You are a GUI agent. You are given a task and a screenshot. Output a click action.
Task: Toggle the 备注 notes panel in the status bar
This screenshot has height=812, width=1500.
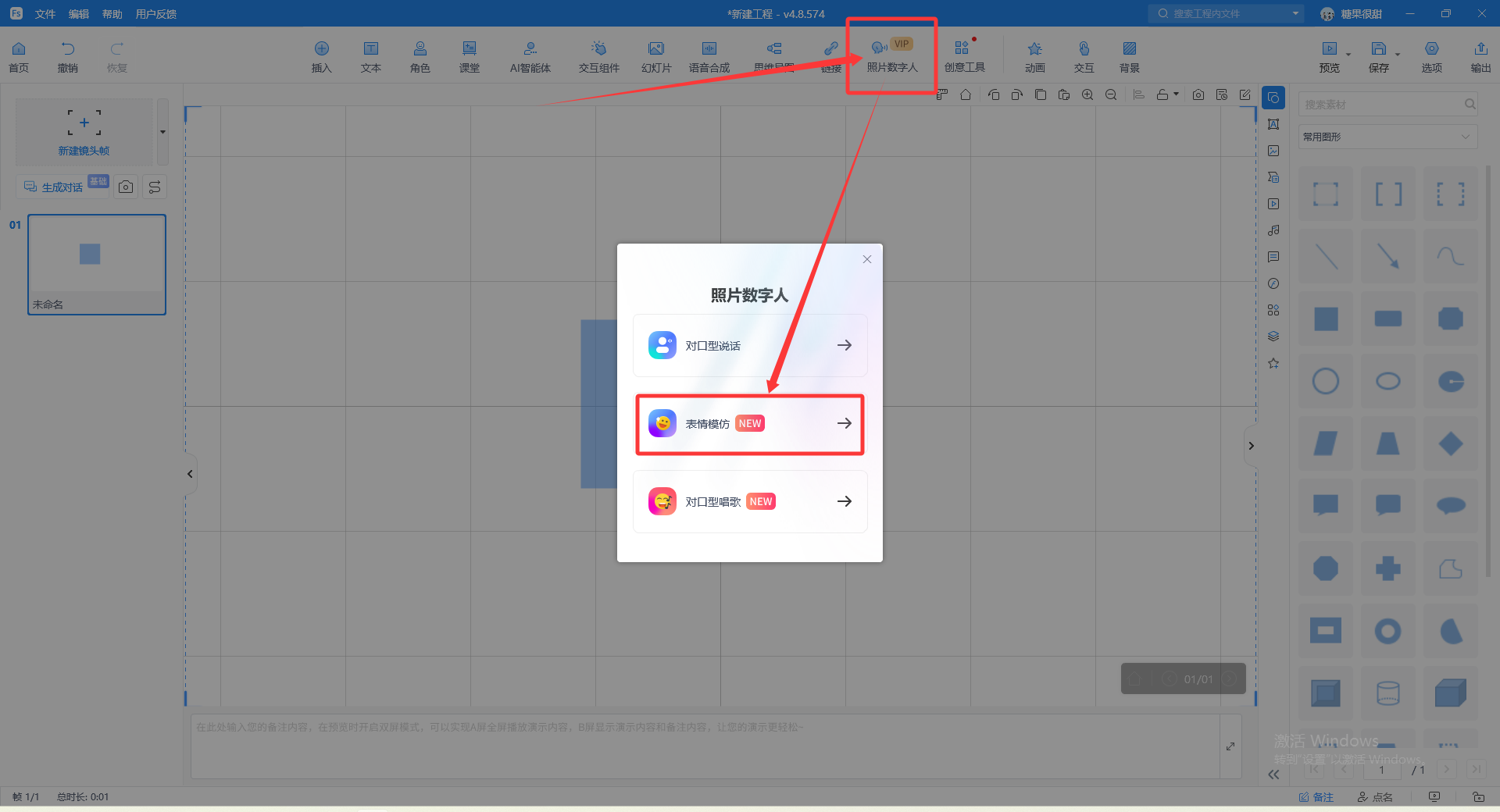coord(1316,797)
